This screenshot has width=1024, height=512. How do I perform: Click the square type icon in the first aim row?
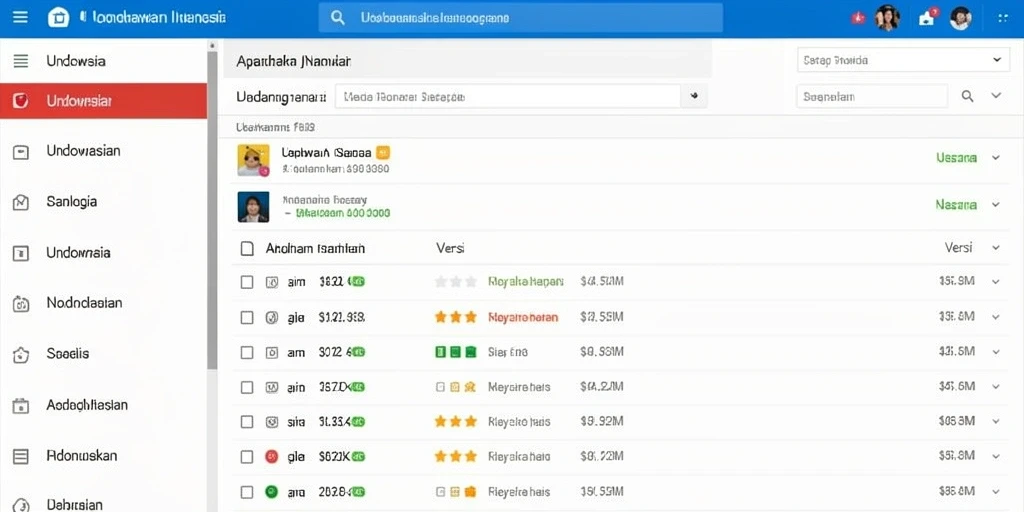click(272, 282)
